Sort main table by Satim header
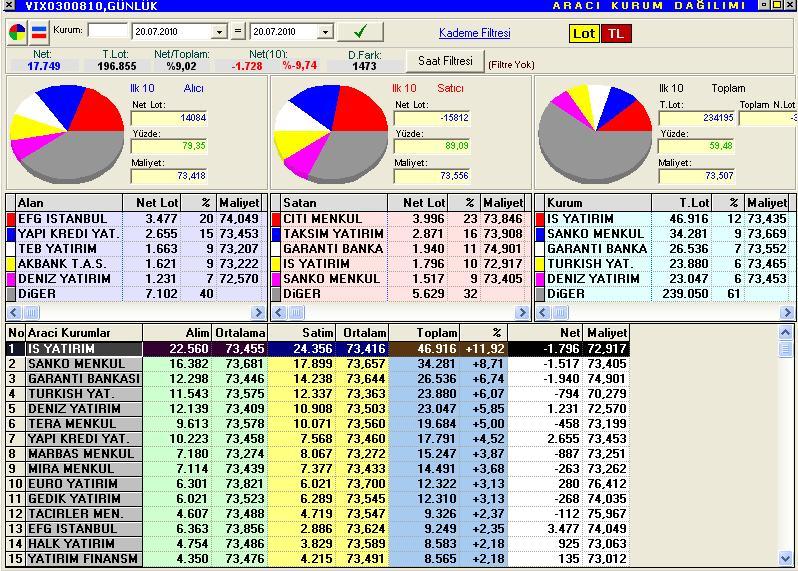 point(302,333)
